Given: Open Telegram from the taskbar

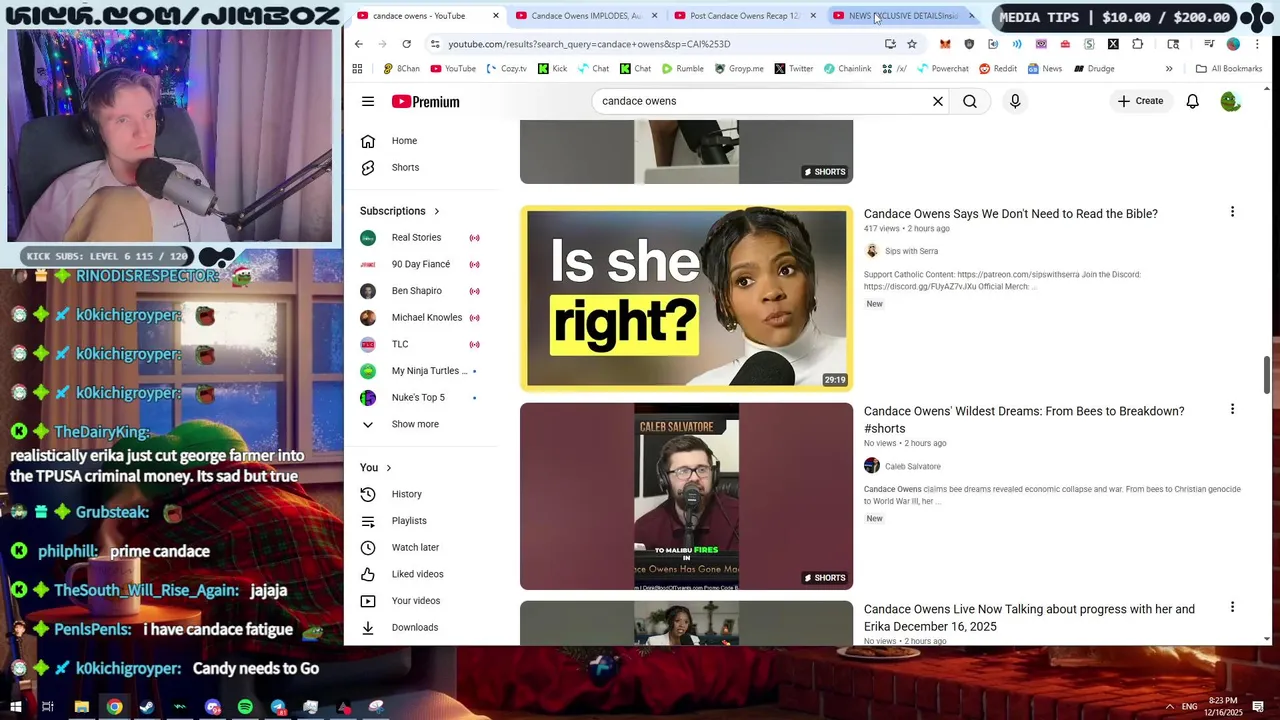Looking at the screenshot, I should pos(278,707).
